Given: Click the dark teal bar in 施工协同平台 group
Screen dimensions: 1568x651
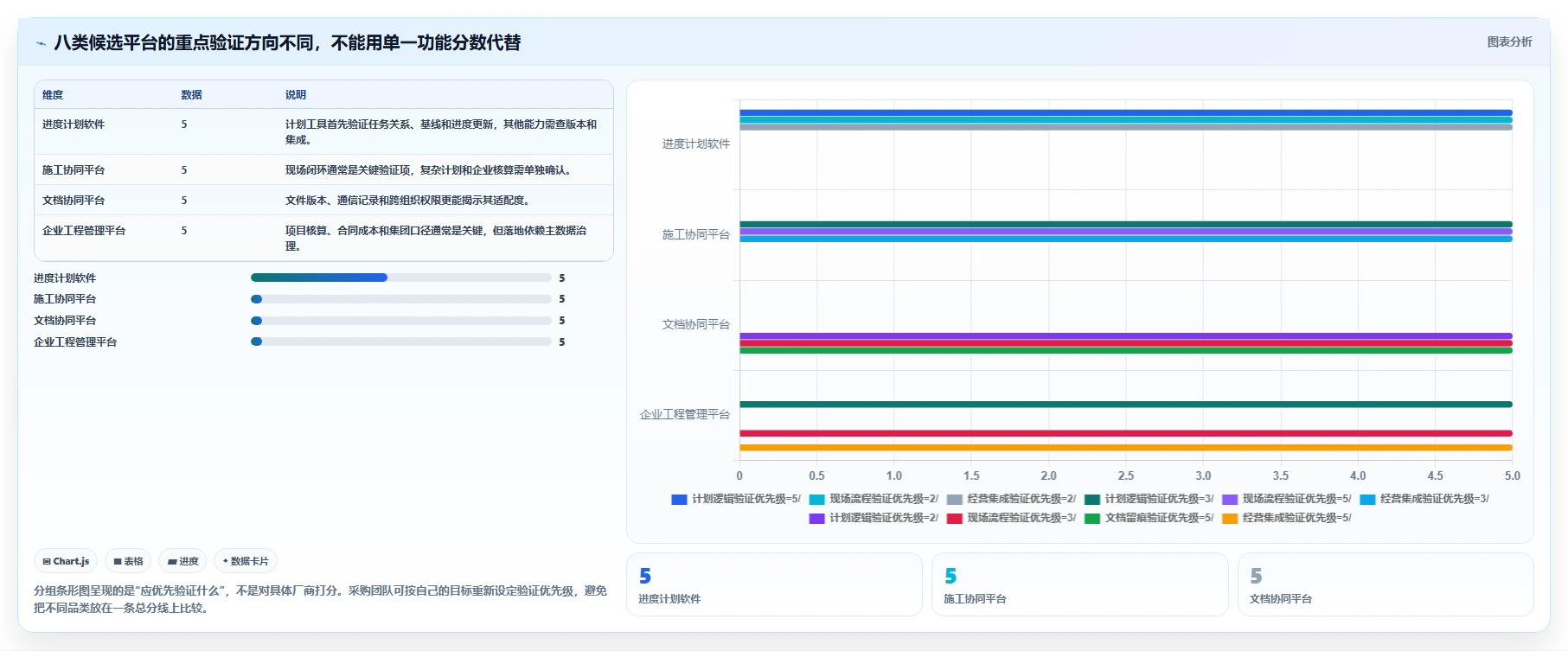Looking at the screenshot, I should [1125, 224].
